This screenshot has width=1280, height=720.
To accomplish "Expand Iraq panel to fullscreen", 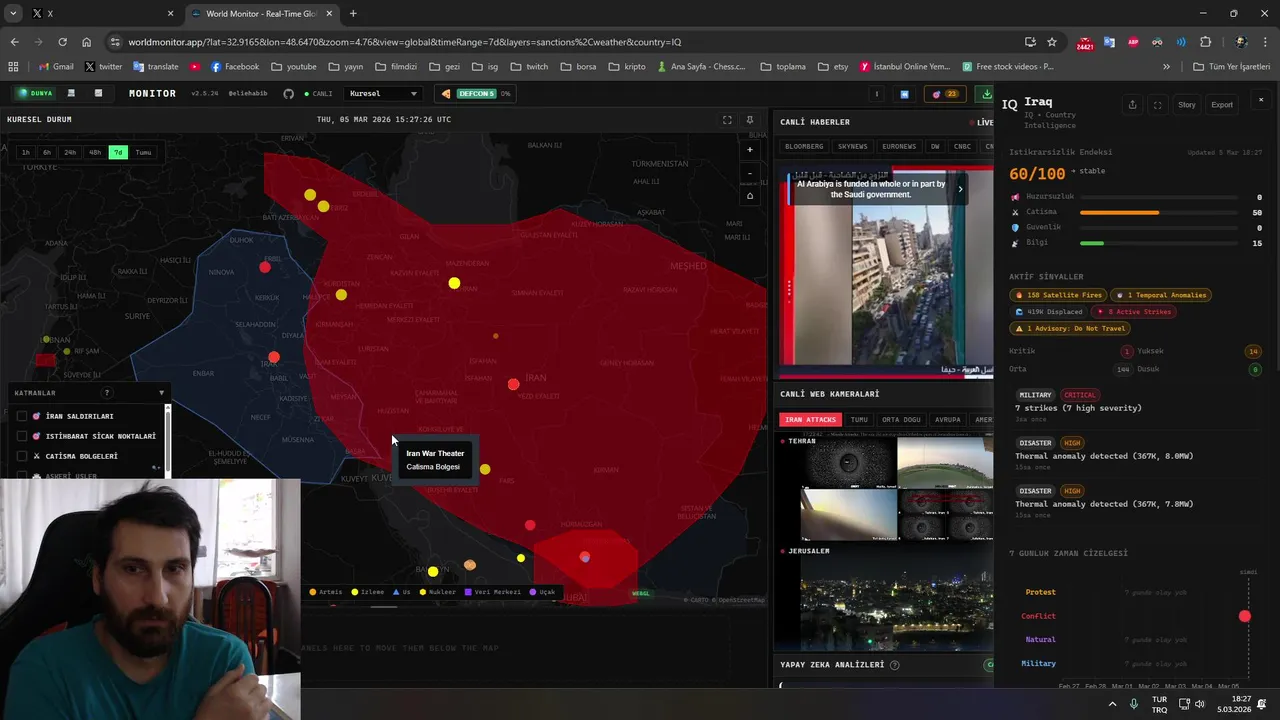I will coord(1157,105).
